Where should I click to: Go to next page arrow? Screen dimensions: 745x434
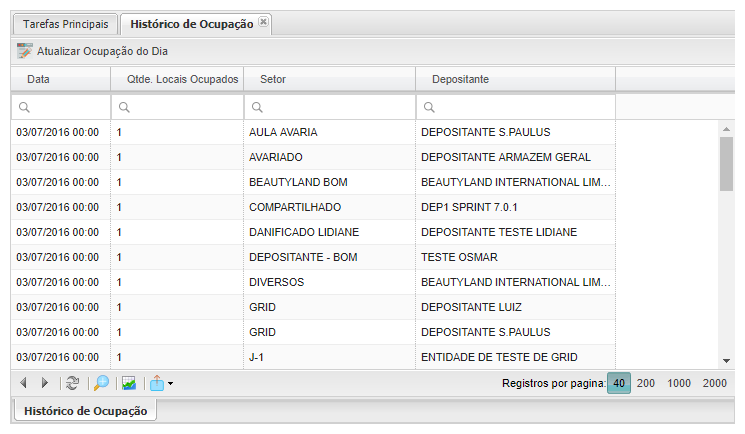(44, 383)
